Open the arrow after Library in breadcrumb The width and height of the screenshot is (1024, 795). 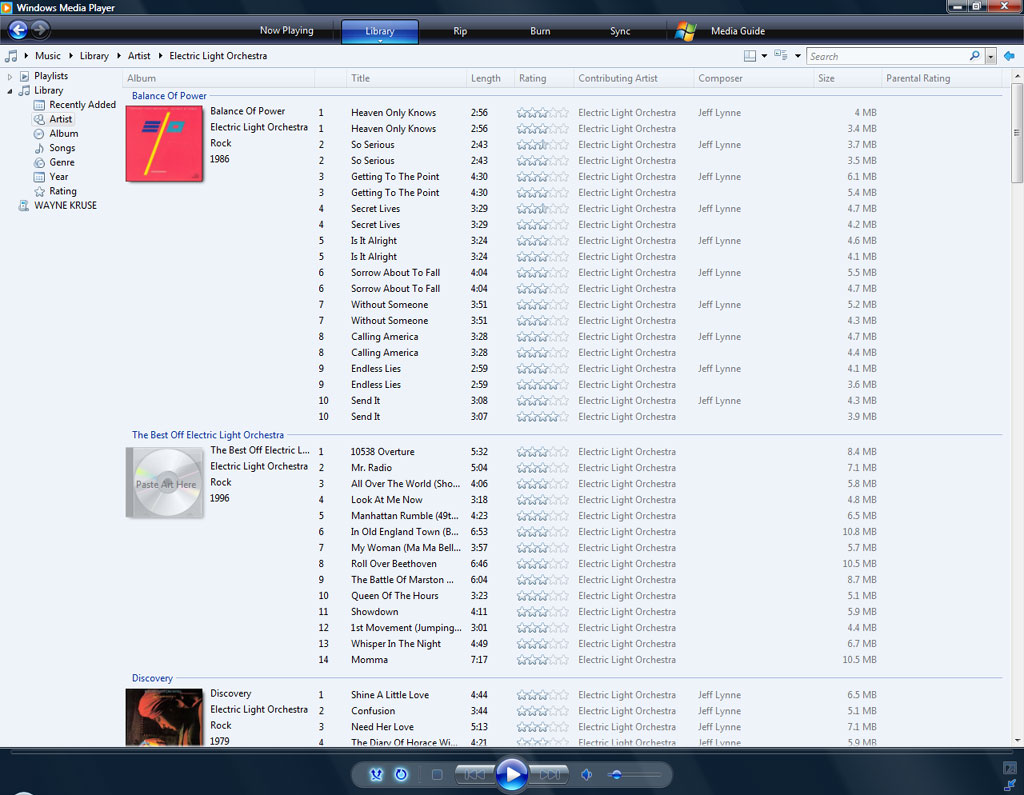119,56
